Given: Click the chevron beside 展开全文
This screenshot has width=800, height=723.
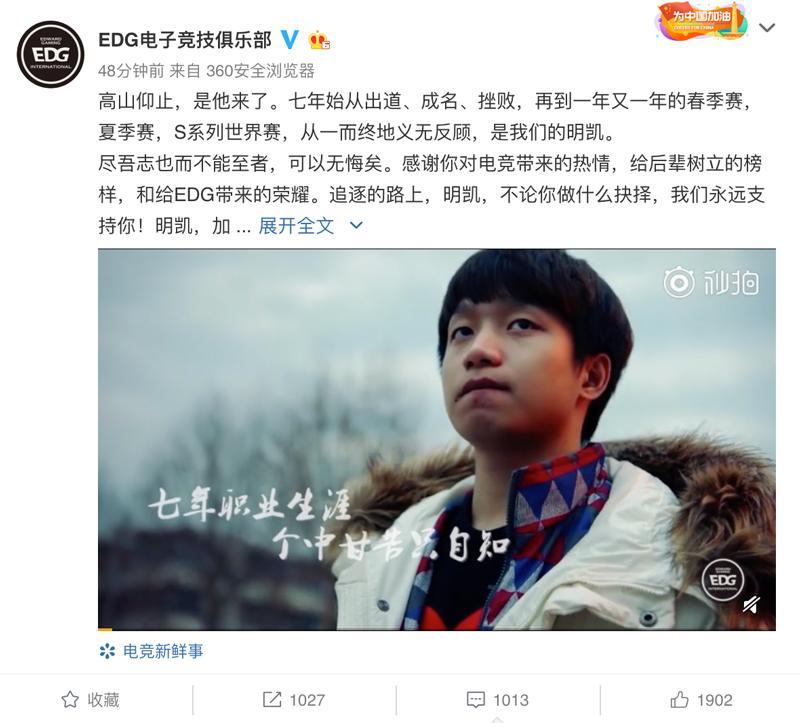Looking at the screenshot, I should pyautogui.click(x=356, y=225).
